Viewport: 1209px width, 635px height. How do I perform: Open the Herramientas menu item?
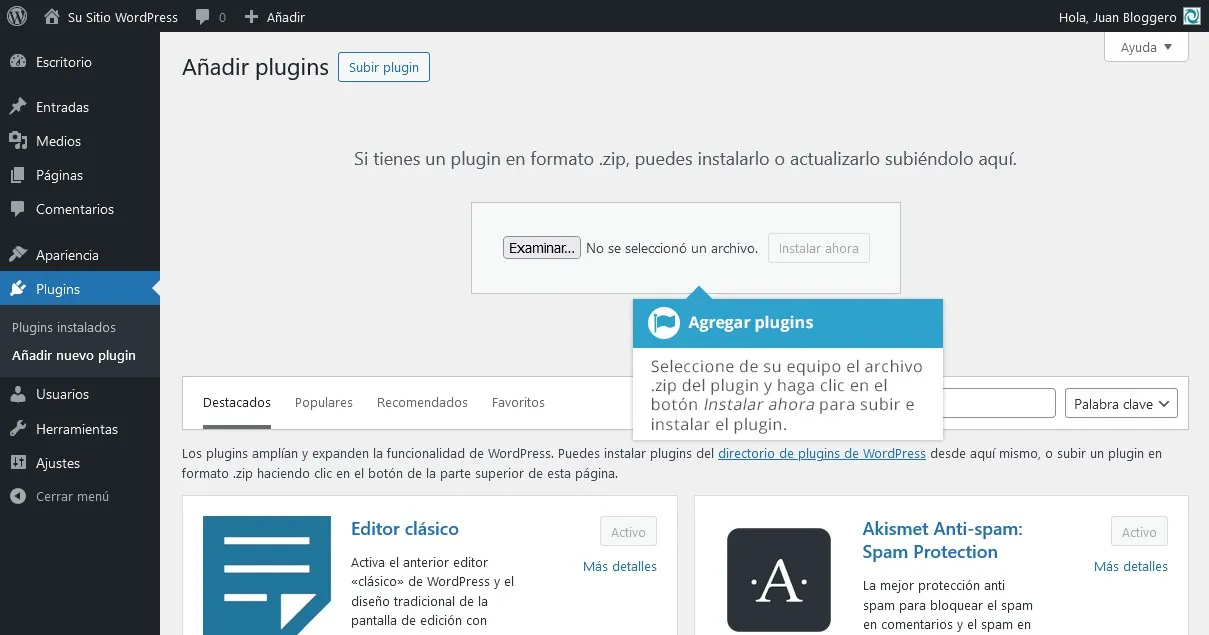click(x=80, y=429)
